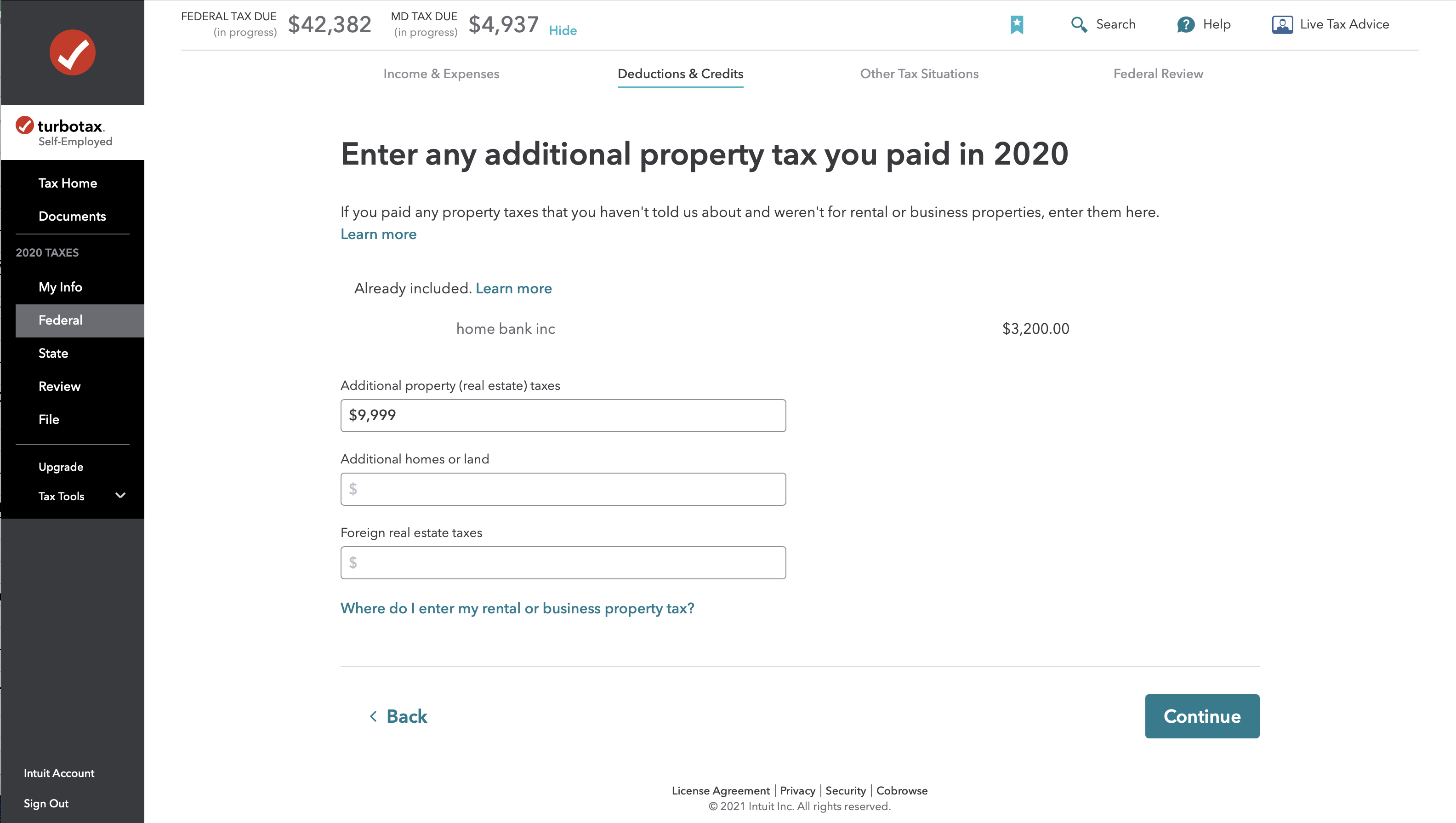Click the Live Tax Advice icon
This screenshot has height=823, width=1456.
pos(1282,24)
